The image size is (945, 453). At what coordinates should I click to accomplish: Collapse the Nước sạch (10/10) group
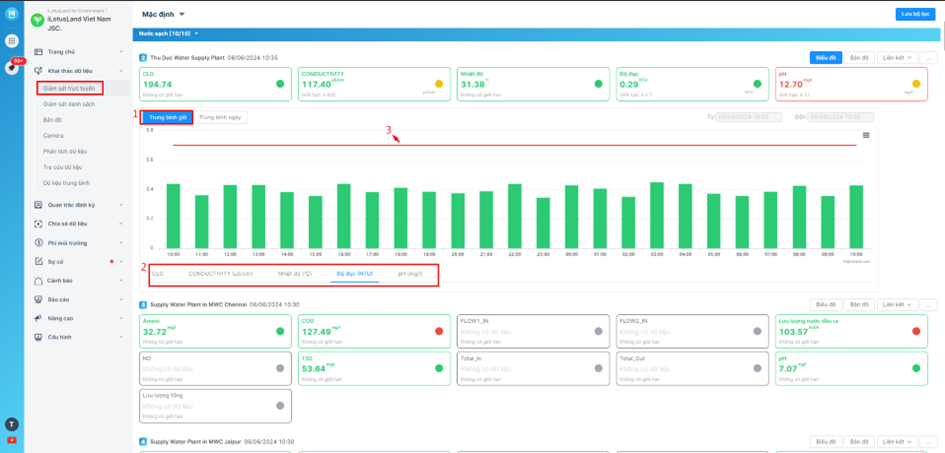click(168, 33)
